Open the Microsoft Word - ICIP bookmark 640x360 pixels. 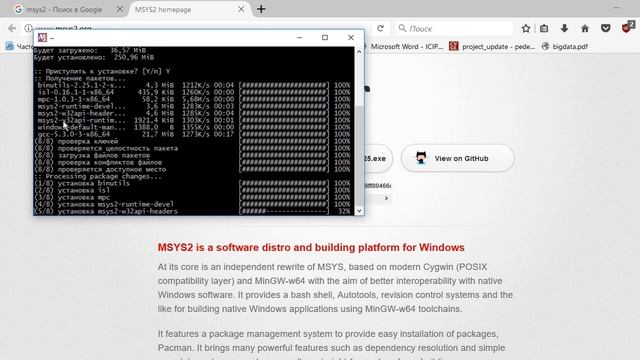[x=406, y=47]
